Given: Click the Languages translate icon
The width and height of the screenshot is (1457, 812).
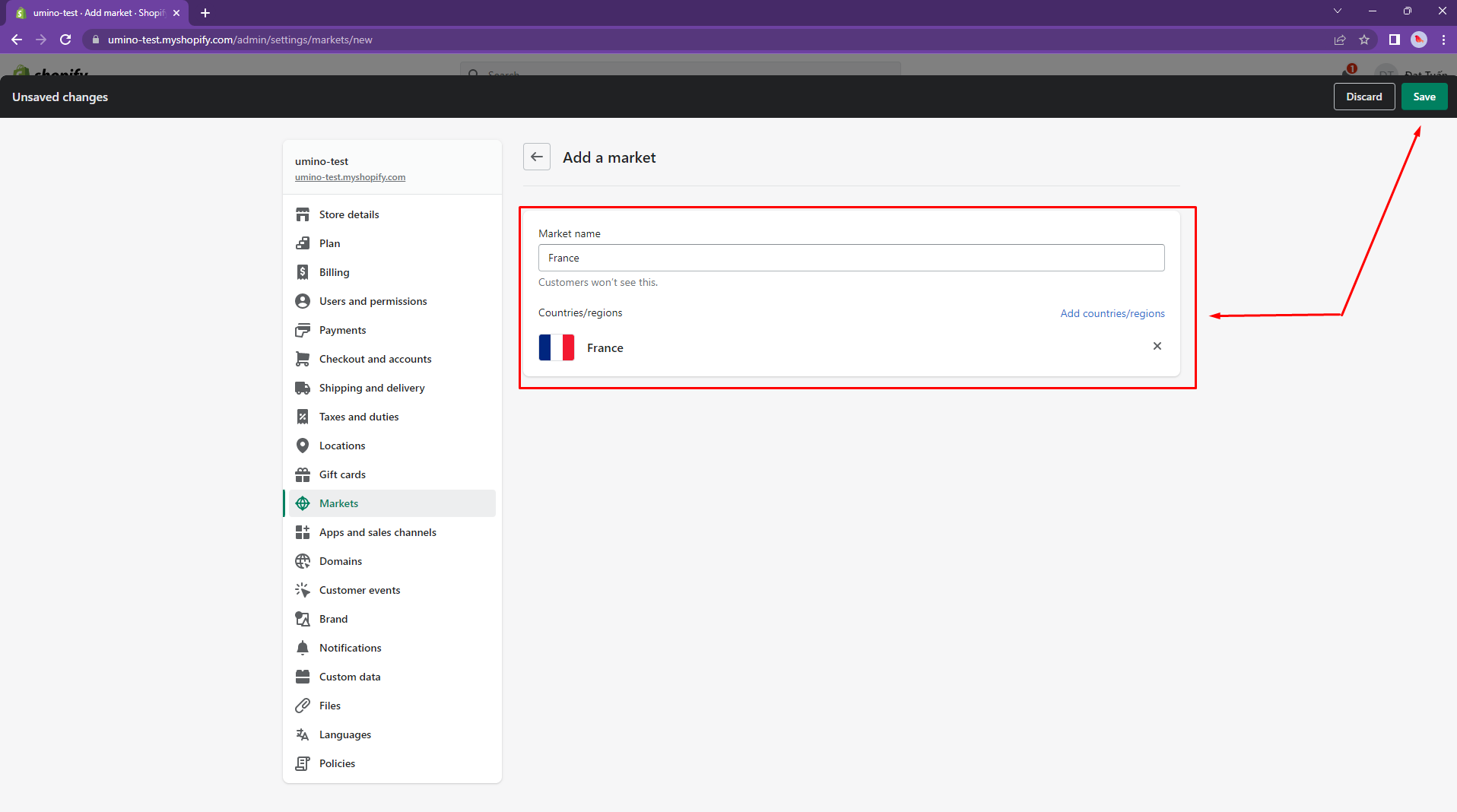Looking at the screenshot, I should tap(303, 734).
